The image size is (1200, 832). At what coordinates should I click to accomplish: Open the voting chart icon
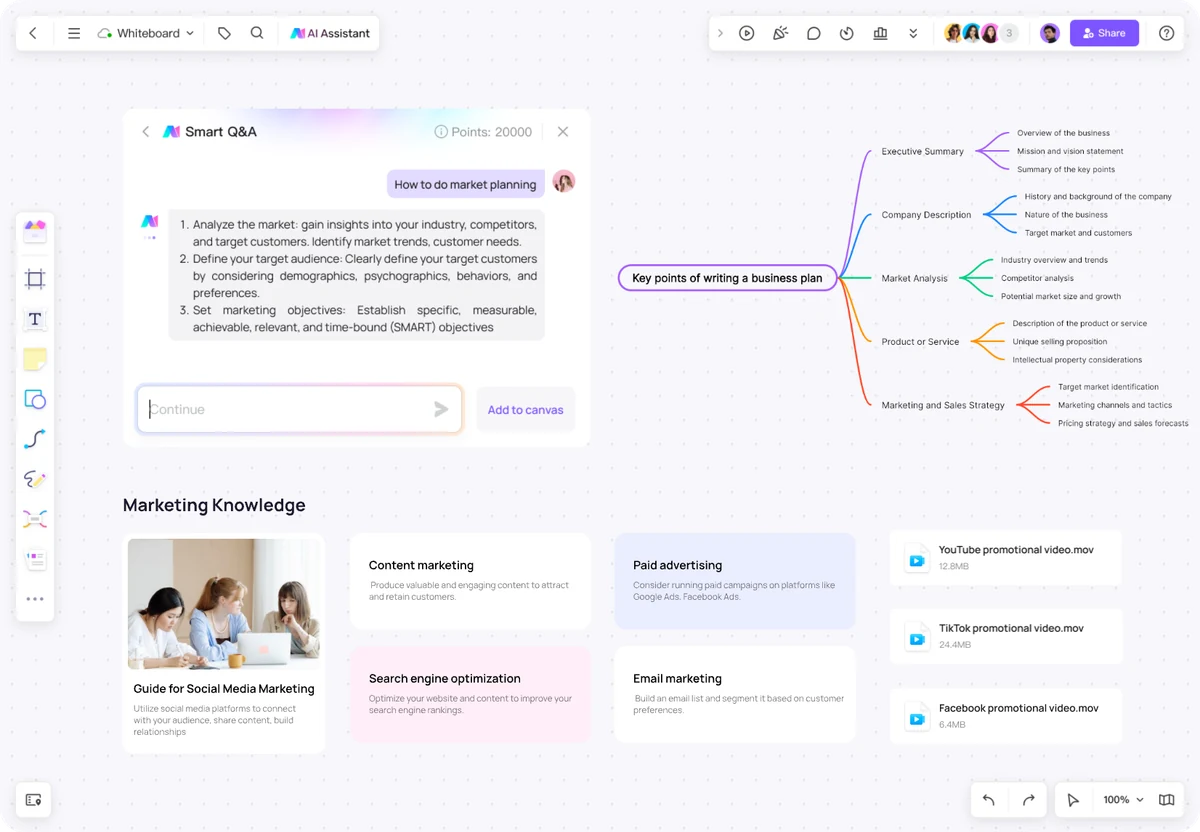(880, 33)
